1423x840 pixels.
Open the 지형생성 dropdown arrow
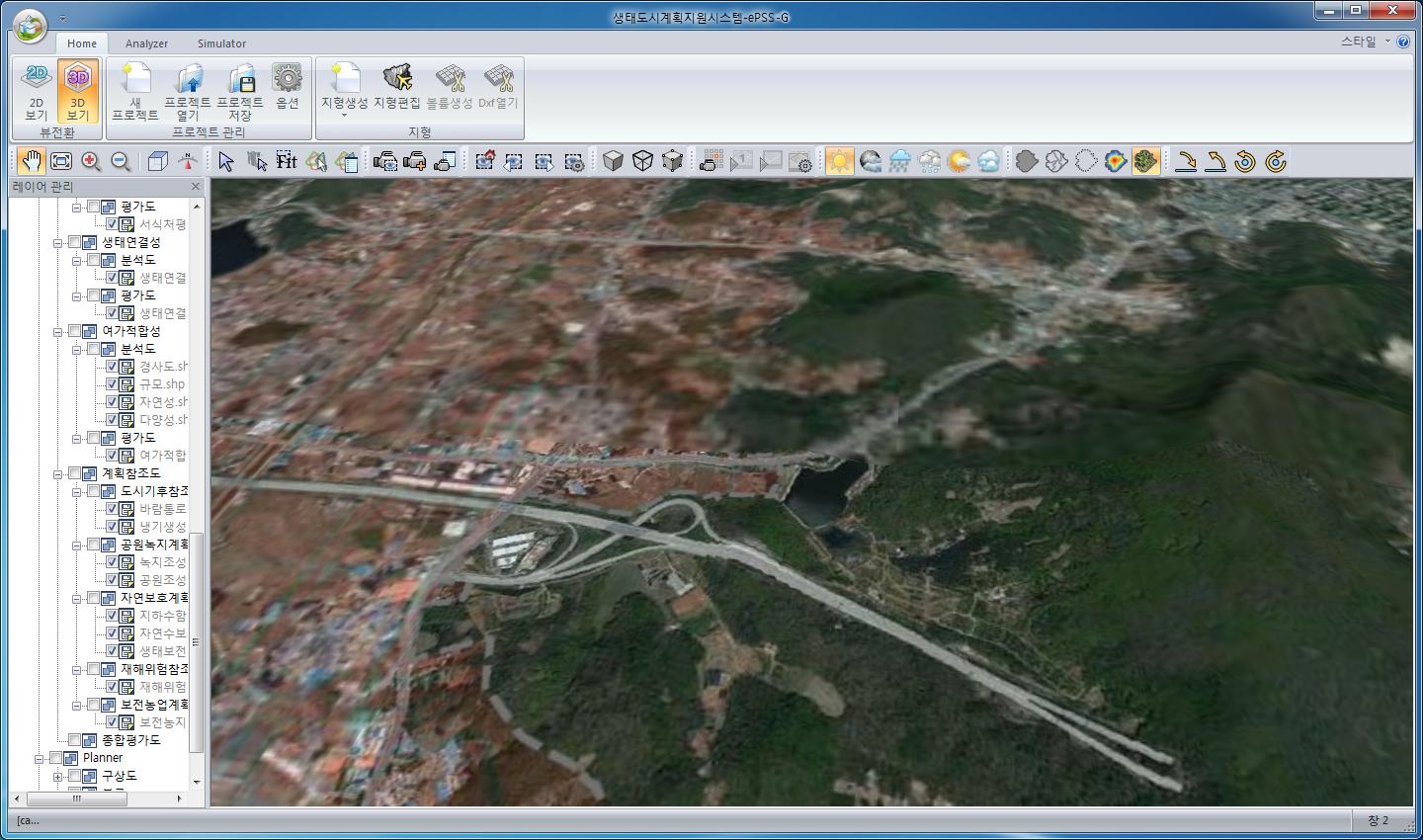click(x=345, y=116)
